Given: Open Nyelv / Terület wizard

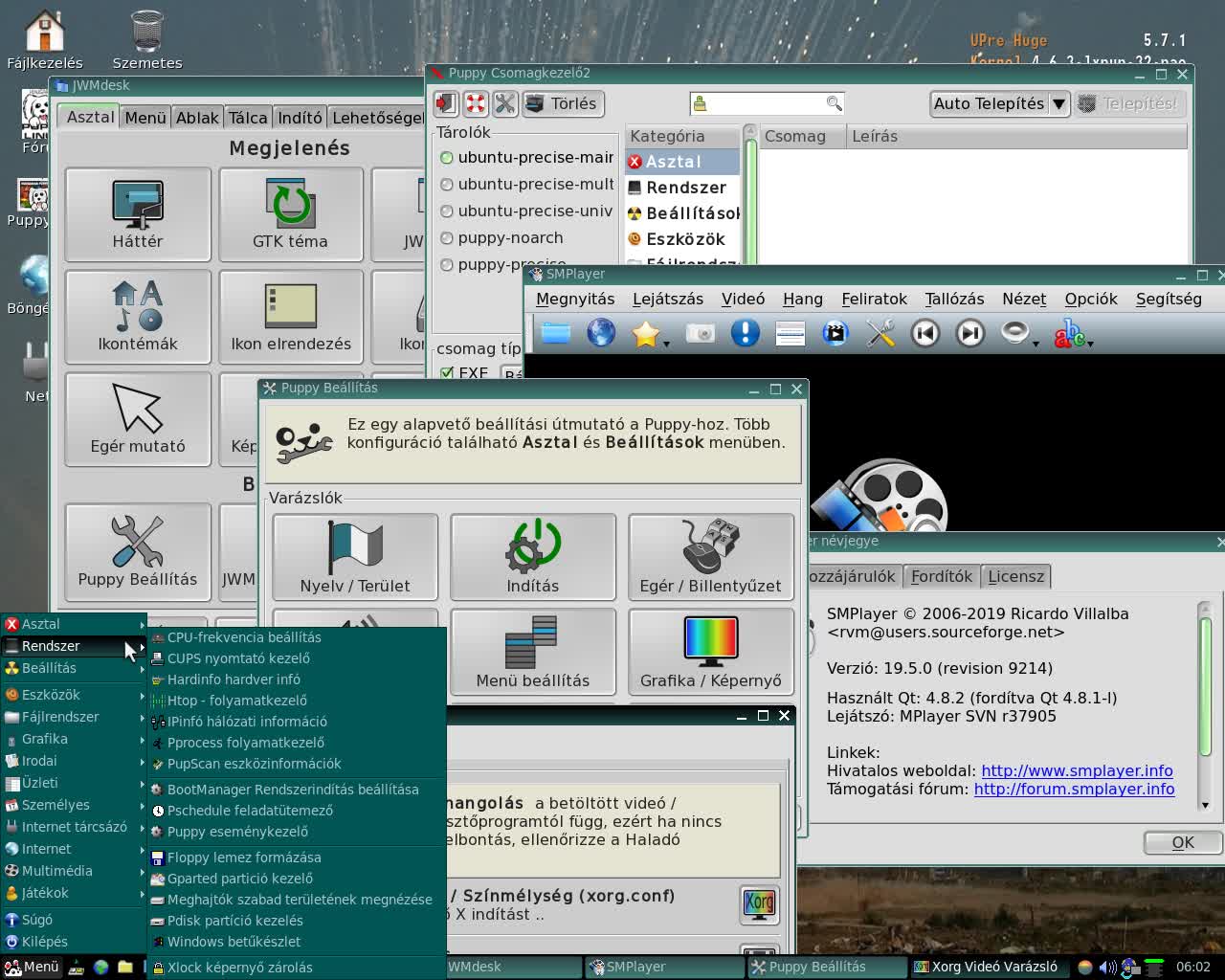Looking at the screenshot, I should [x=355, y=557].
